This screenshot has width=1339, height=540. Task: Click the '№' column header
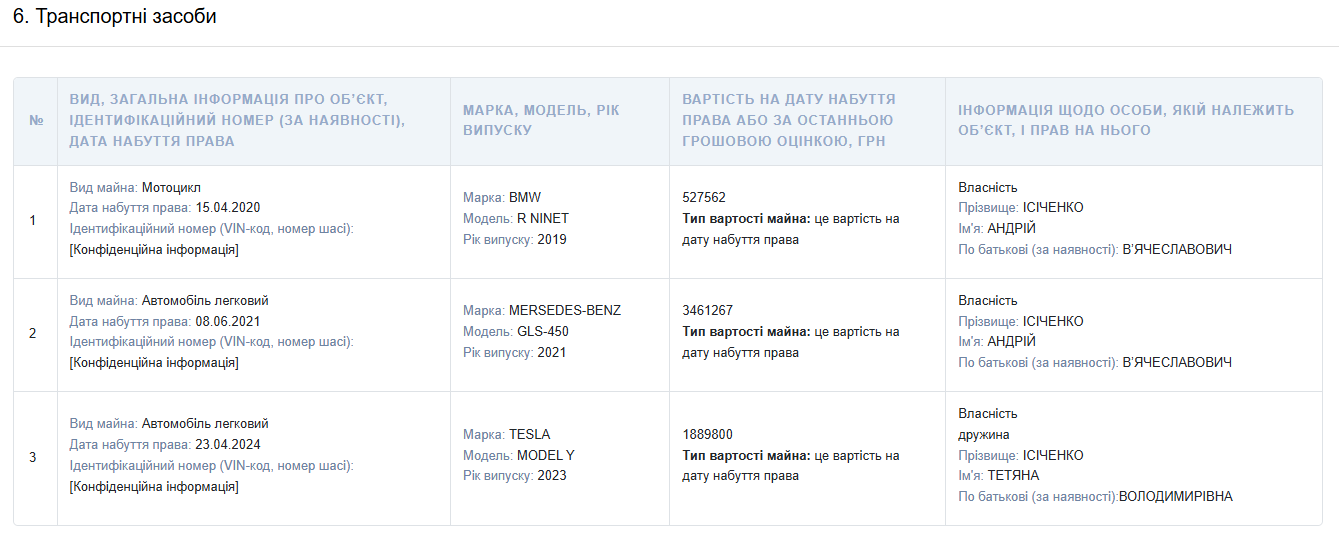pos(36,120)
